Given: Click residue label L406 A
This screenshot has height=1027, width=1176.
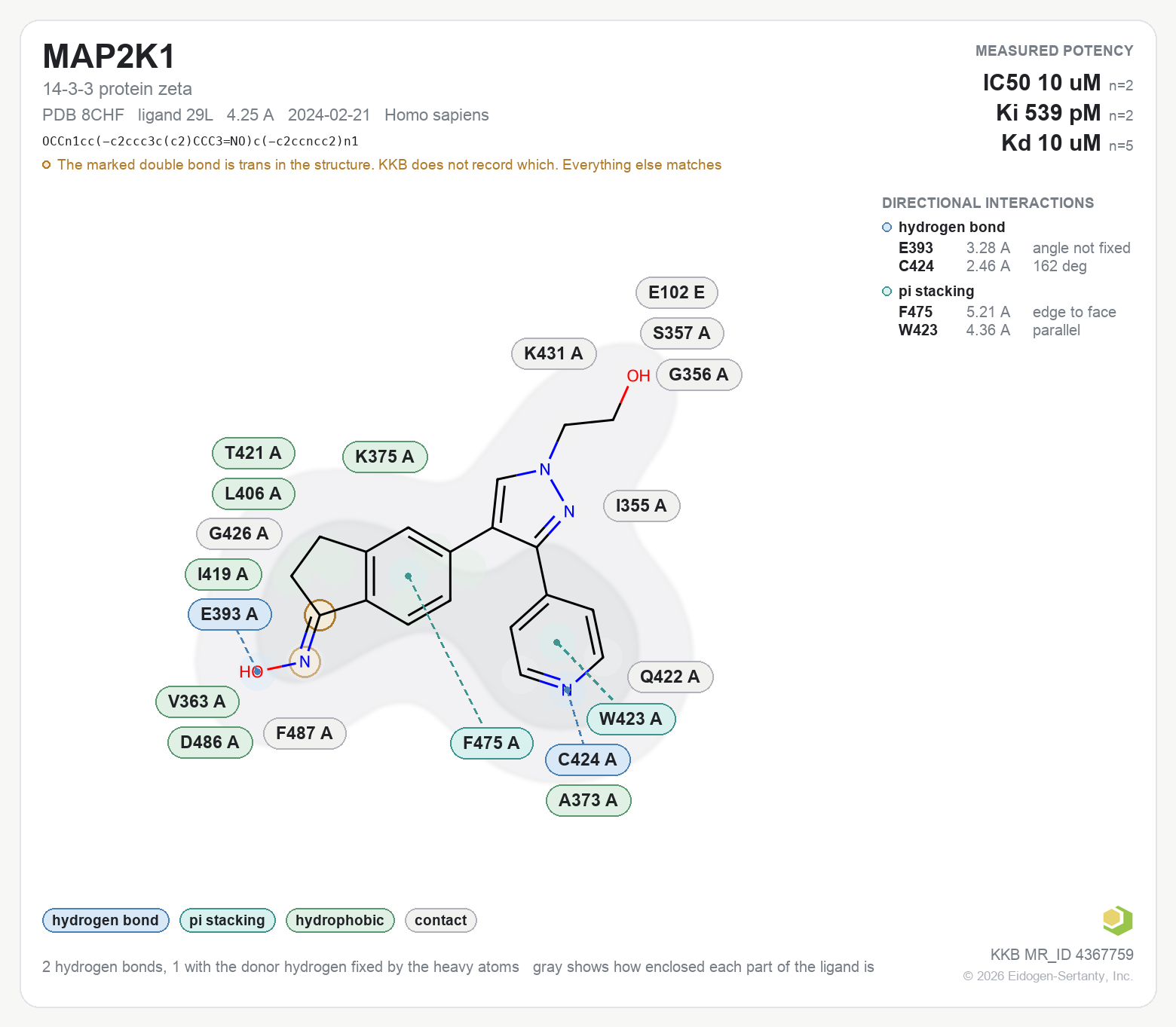Looking at the screenshot, I should point(253,494).
